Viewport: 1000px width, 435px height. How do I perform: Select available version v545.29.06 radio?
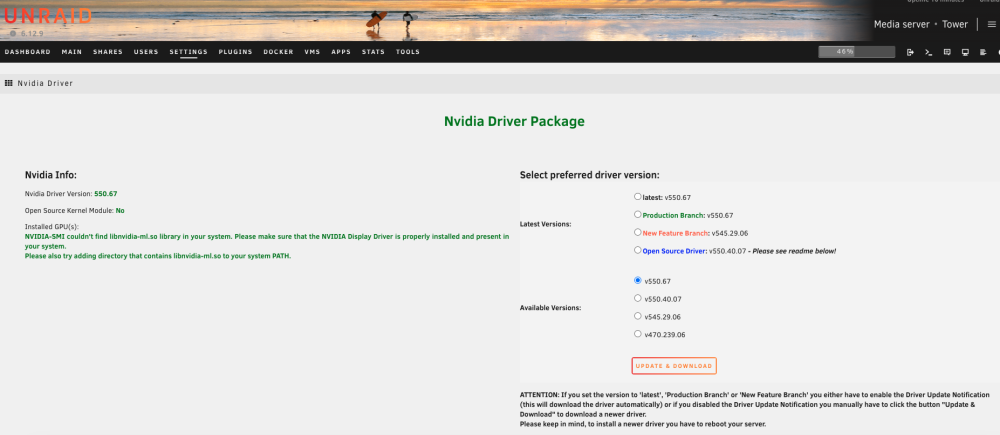point(638,316)
